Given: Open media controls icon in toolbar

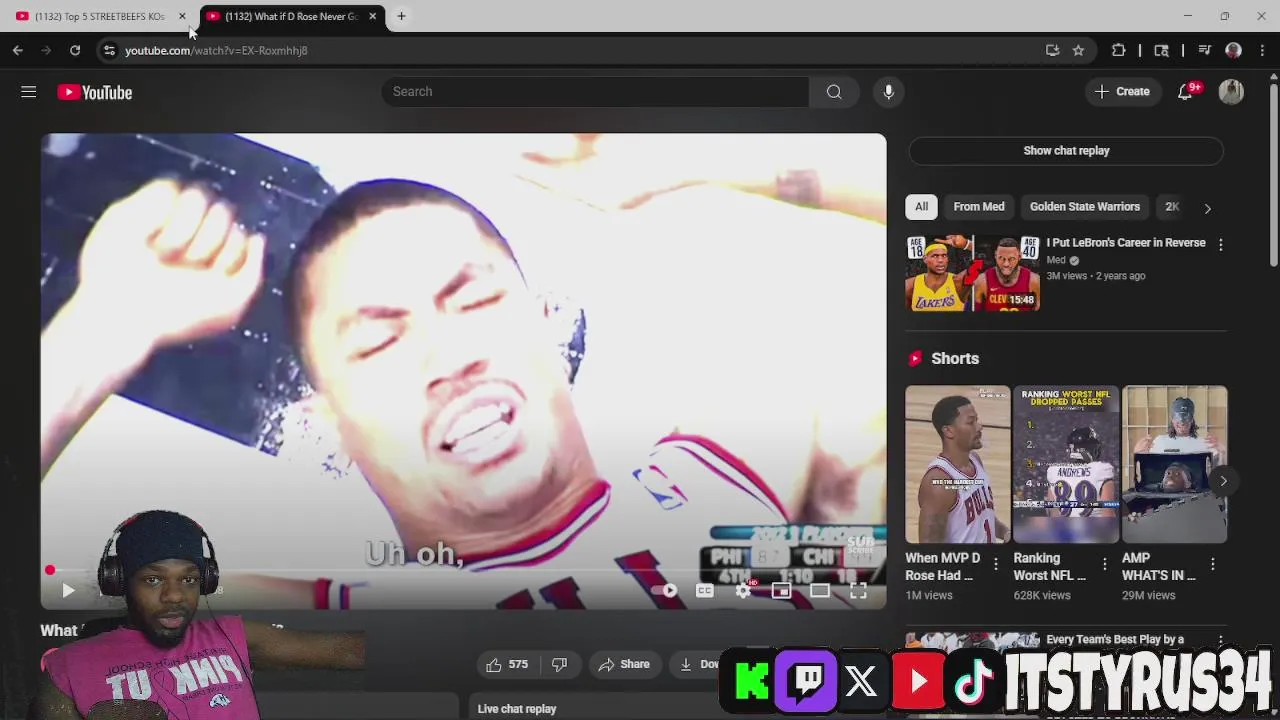Looking at the screenshot, I should coord(1205,50).
